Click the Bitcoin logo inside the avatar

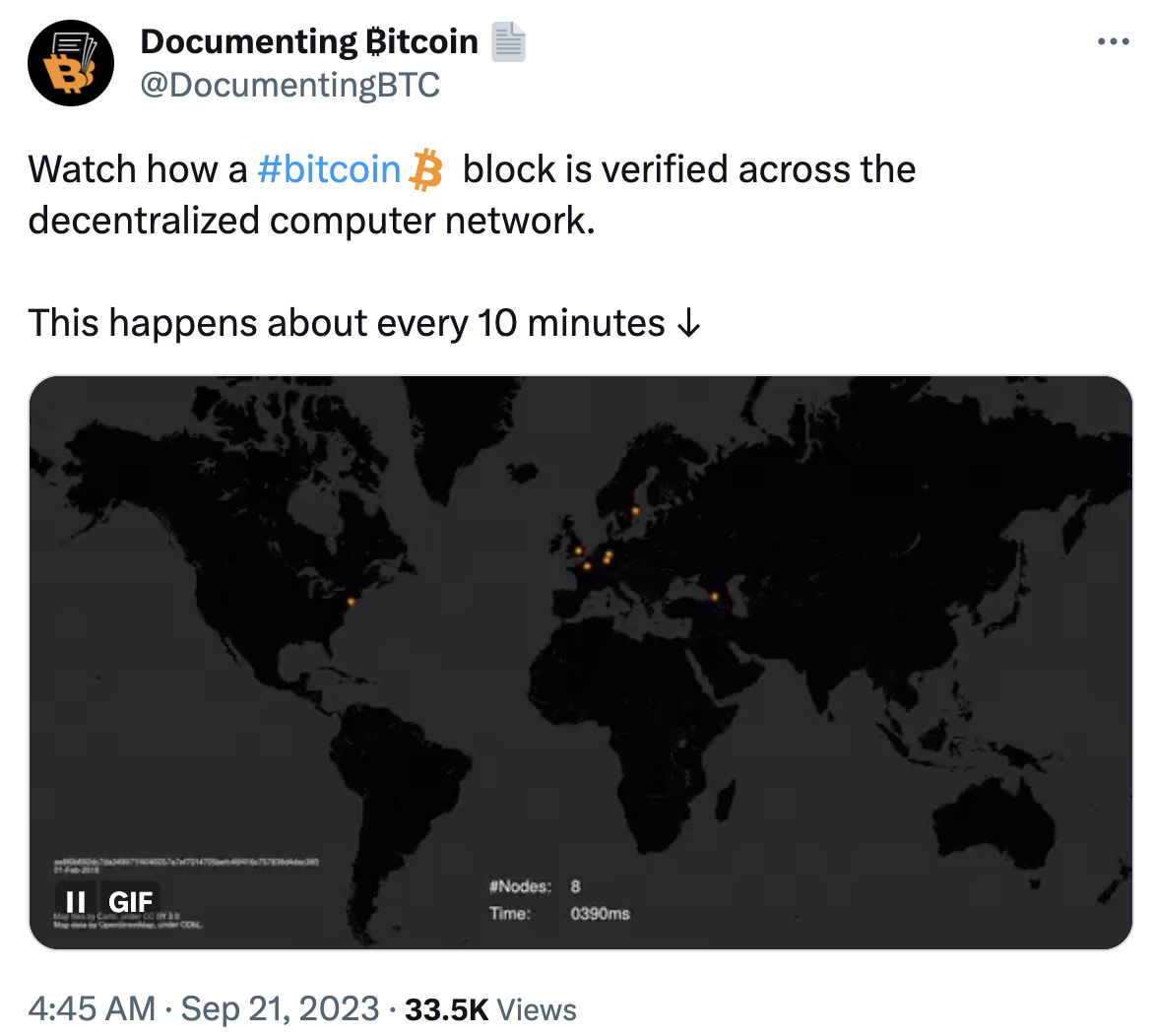pos(69,71)
